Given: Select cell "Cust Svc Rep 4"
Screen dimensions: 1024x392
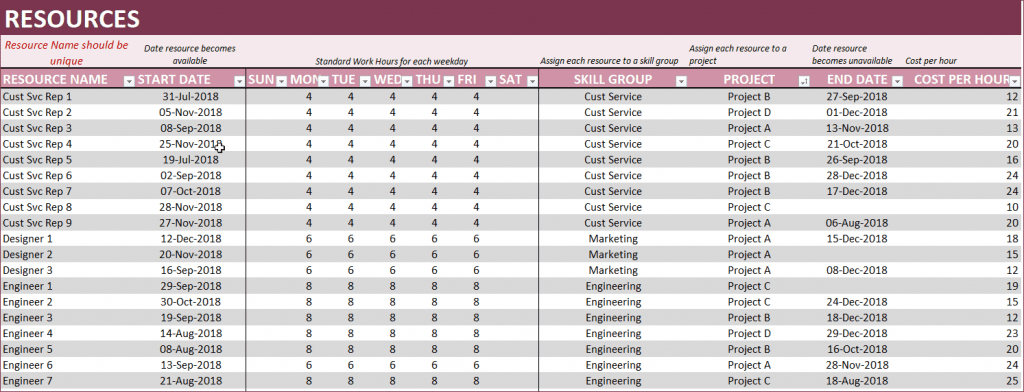Looking at the screenshot, I should click(38, 144).
